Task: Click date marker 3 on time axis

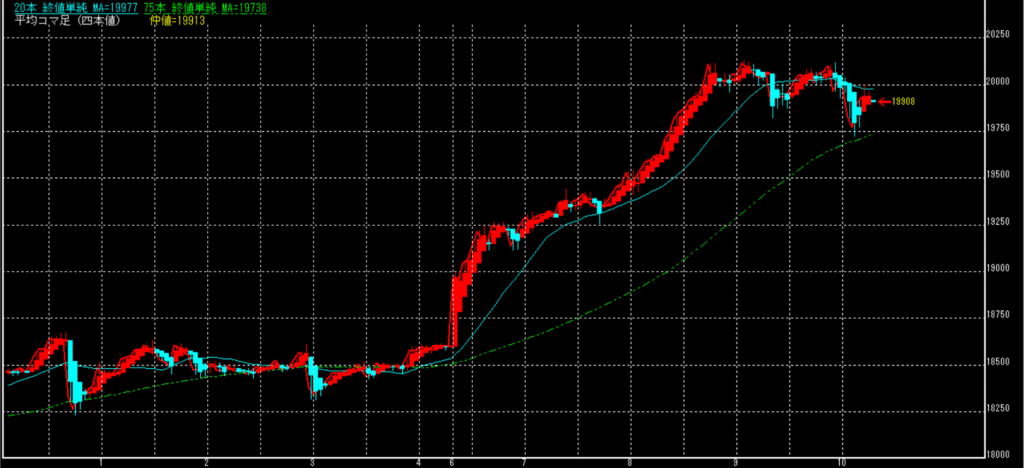Action: [313, 462]
